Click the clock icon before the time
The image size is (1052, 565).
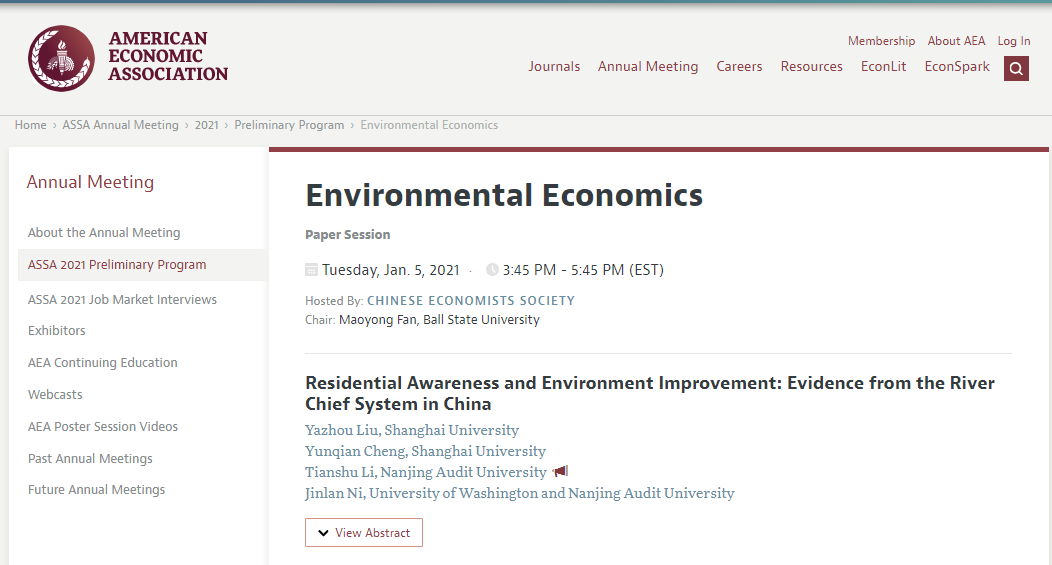492,270
